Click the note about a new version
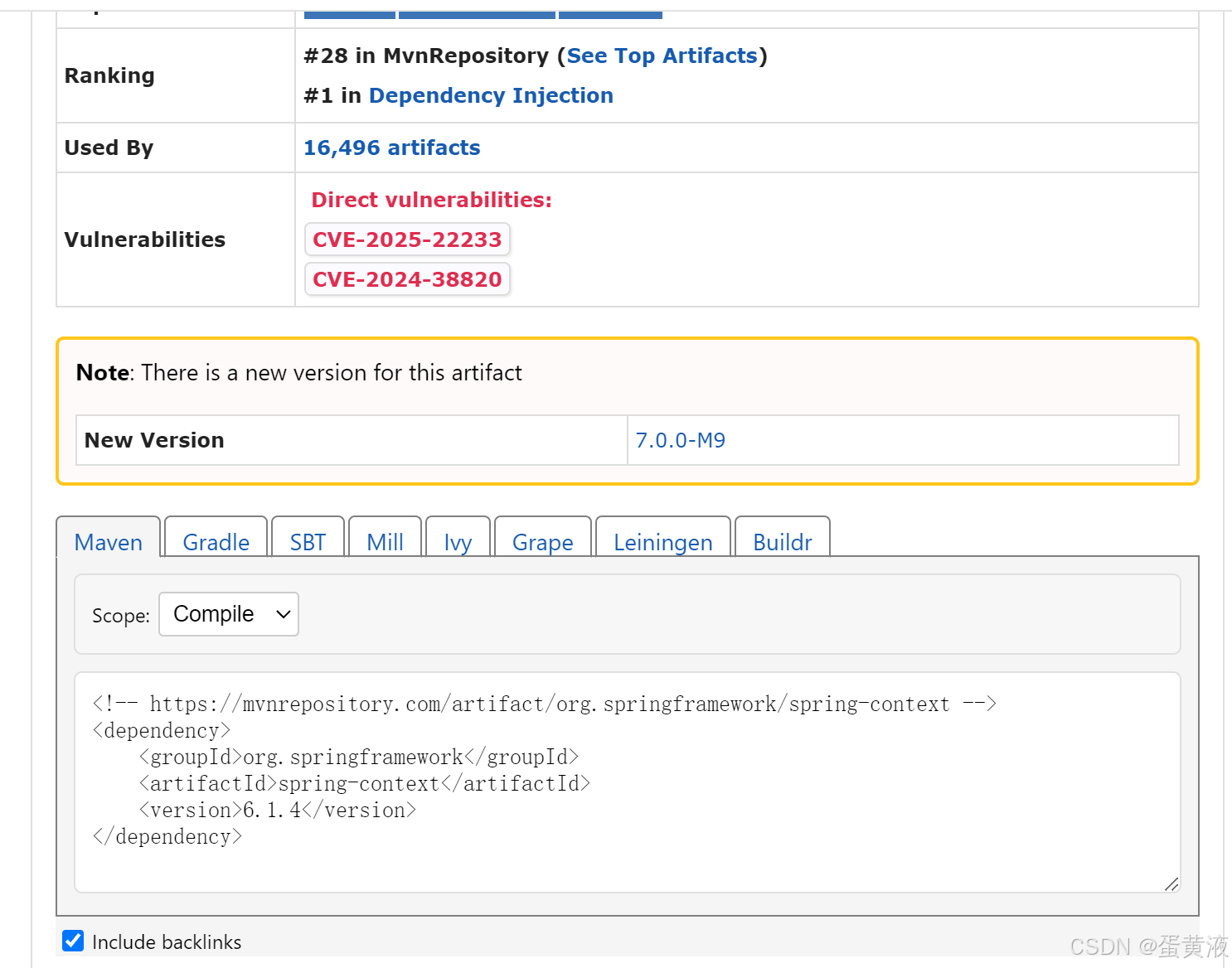This screenshot has height=968, width=1232. pyautogui.click(x=299, y=373)
